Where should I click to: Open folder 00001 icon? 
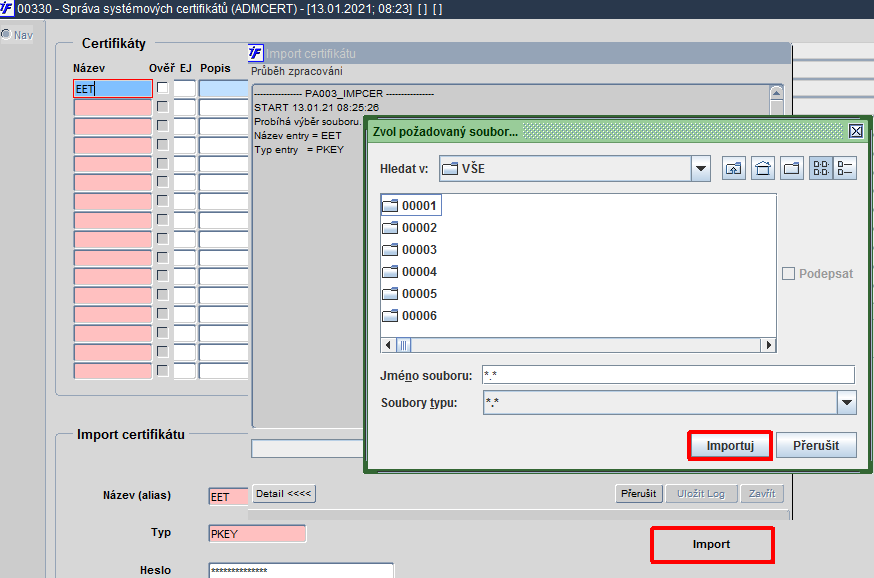click(390, 206)
